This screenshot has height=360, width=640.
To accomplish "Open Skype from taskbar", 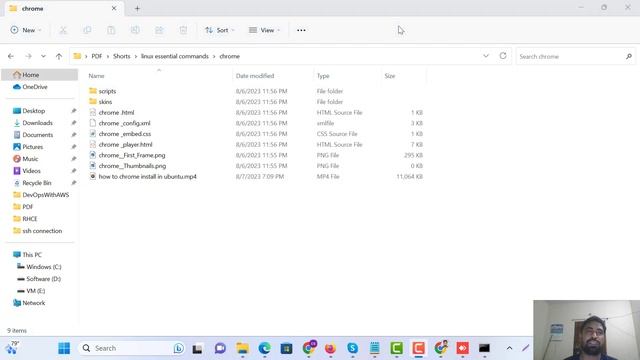I will (352, 348).
